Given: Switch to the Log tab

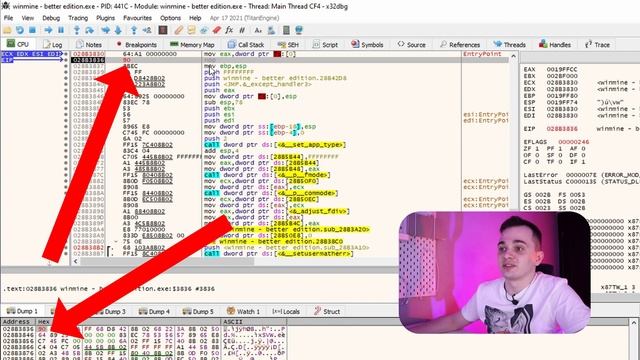Looking at the screenshot, I should pyautogui.click(x=53, y=44).
